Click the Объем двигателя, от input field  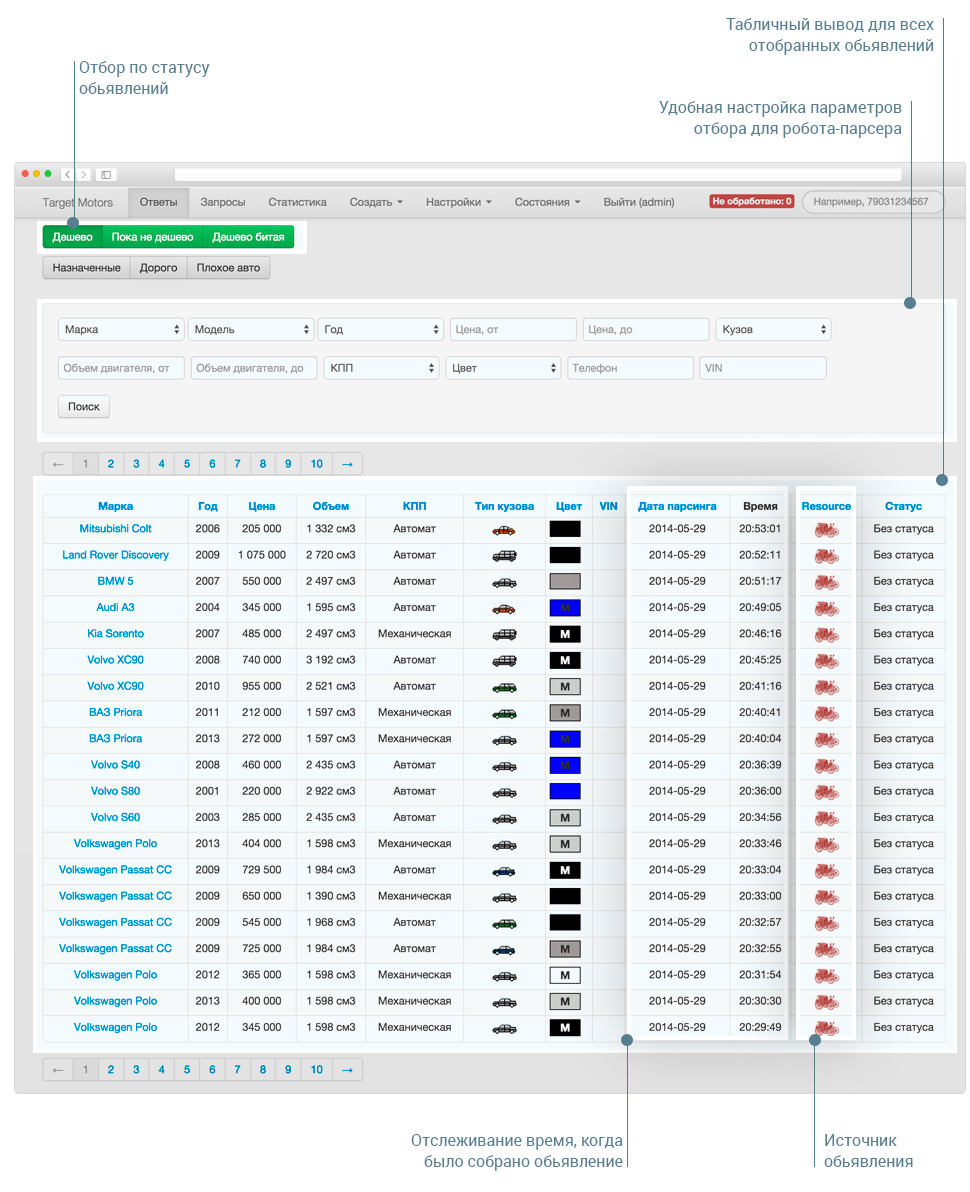121,368
